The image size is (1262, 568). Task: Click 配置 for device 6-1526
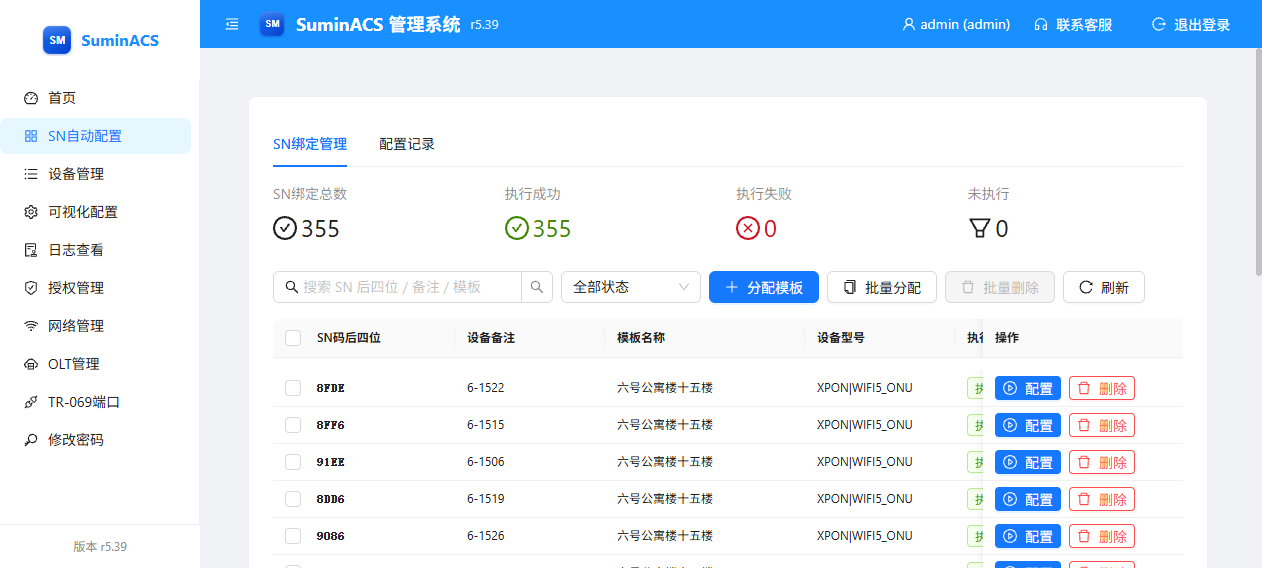[x=1028, y=536]
